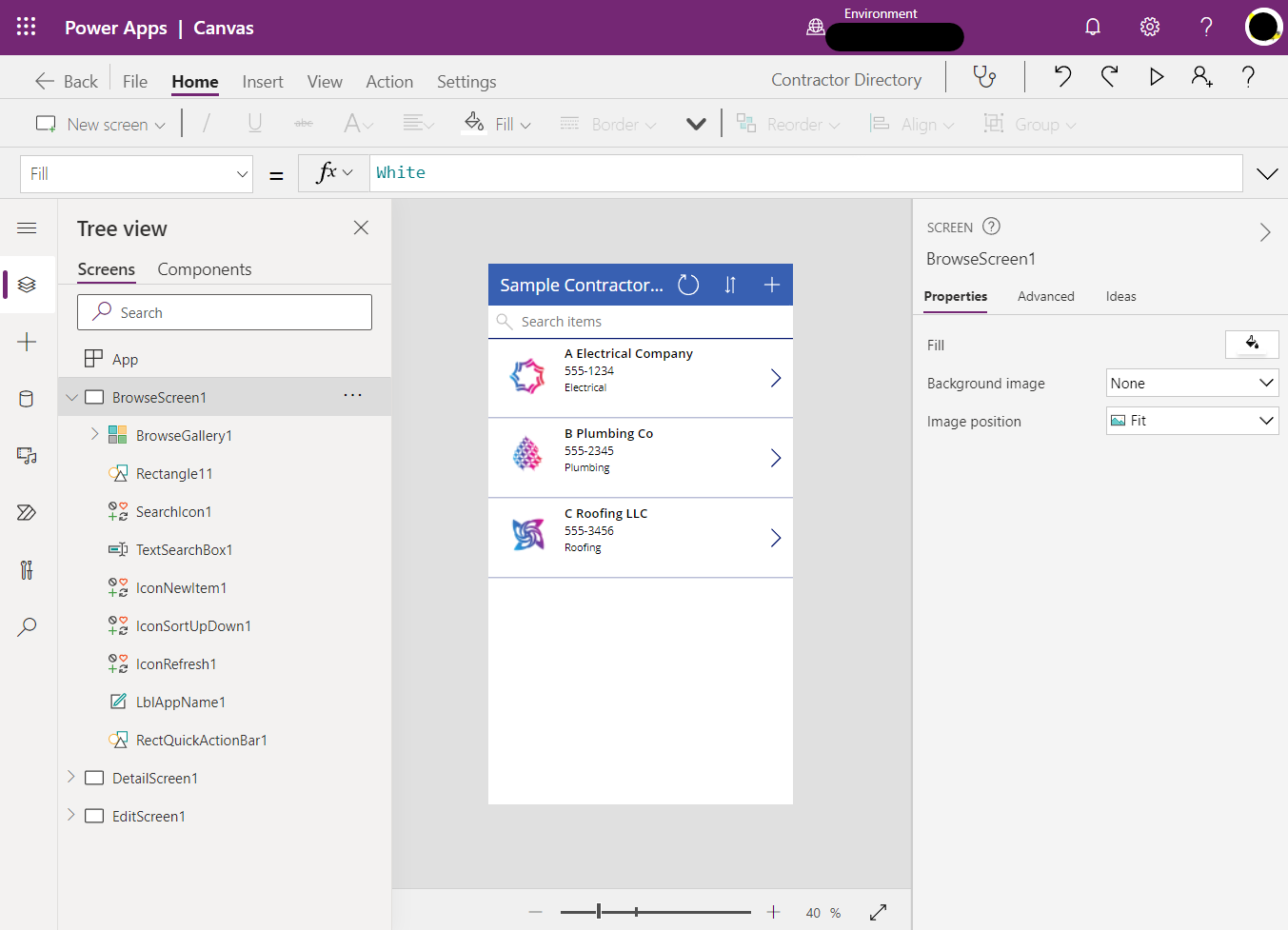Open the Fill color picker in Properties
The image size is (1288, 930).
coord(1252,345)
